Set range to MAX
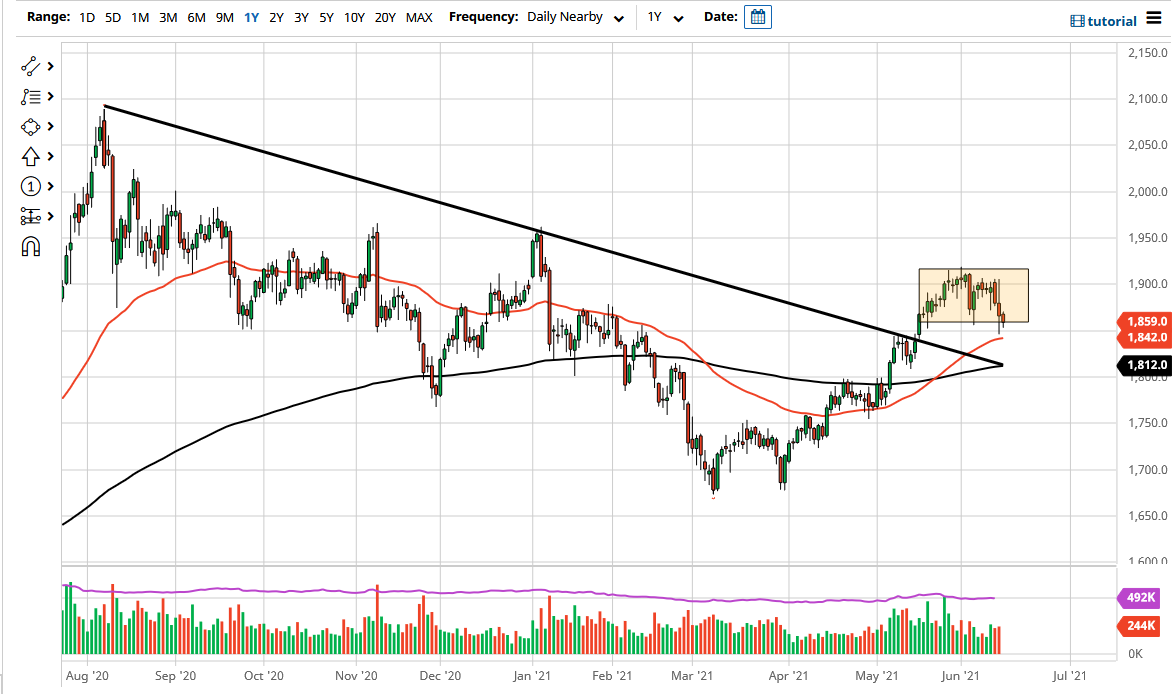This screenshot has height=694, width=1172. click(419, 17)
